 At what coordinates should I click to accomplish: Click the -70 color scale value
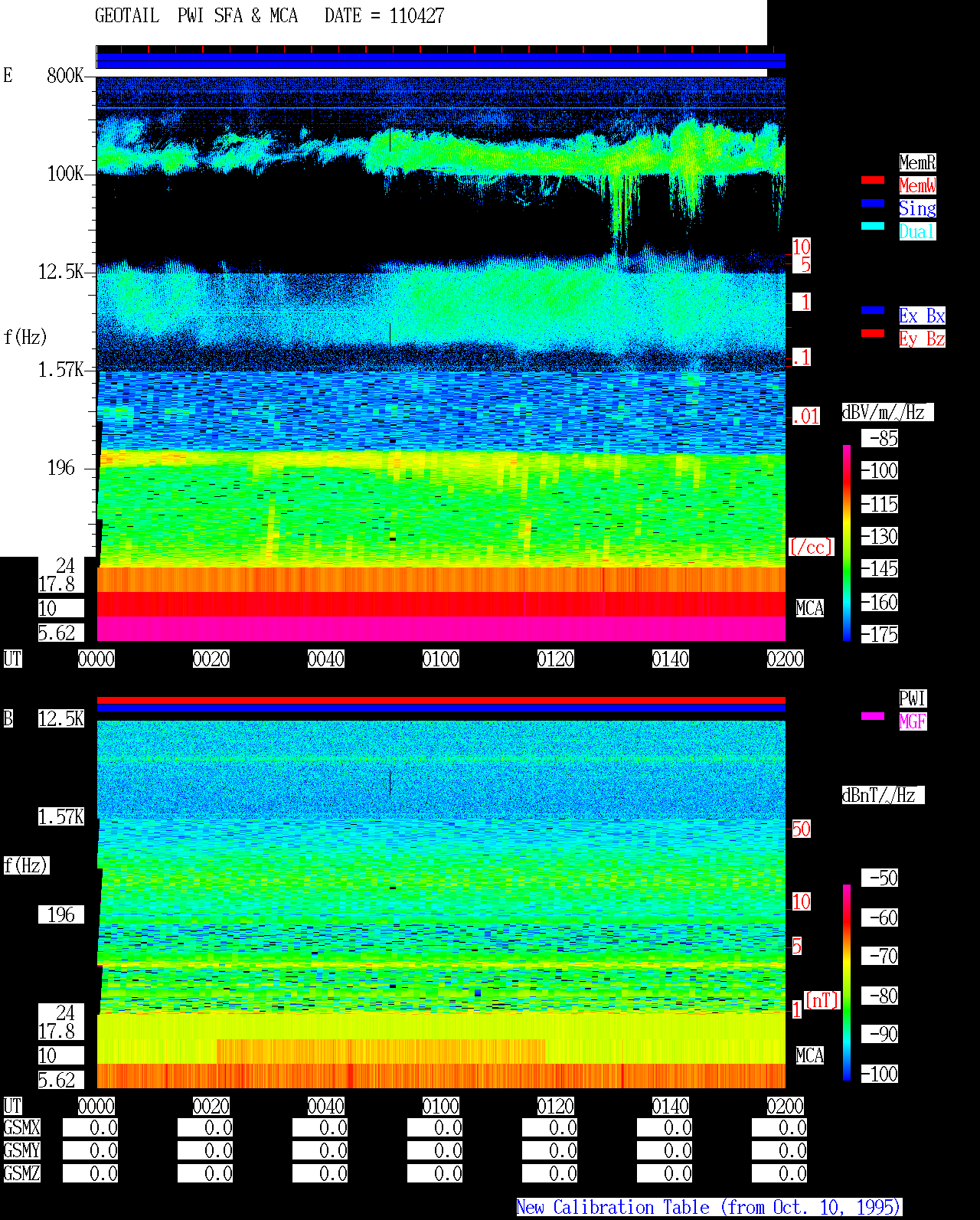[x=880, y=956]
